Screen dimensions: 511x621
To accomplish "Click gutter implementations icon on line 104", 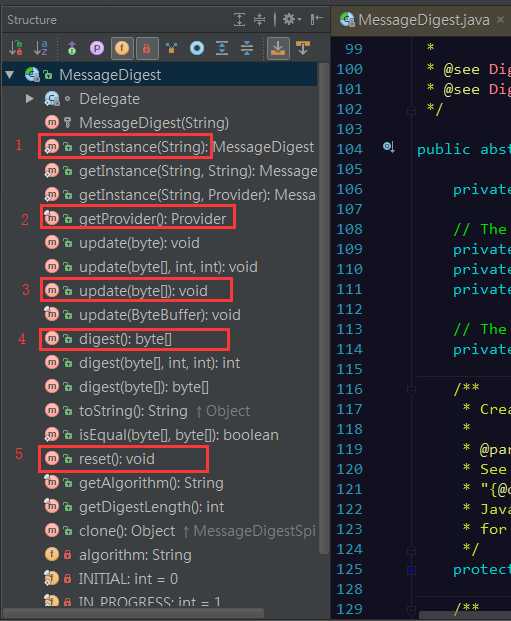I will point(389,147).
